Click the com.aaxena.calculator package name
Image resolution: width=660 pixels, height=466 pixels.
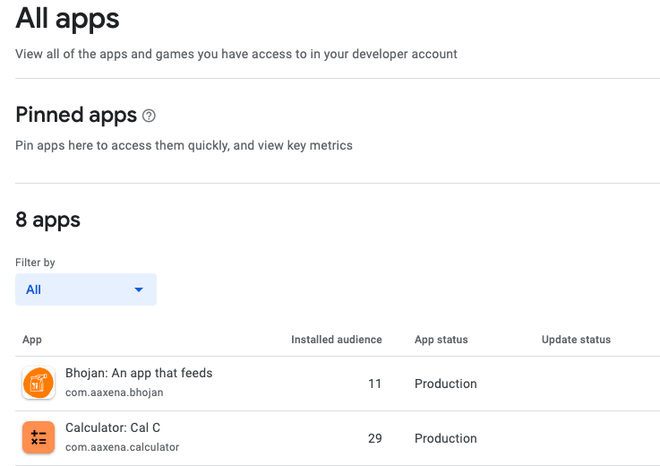click(122, 447)
